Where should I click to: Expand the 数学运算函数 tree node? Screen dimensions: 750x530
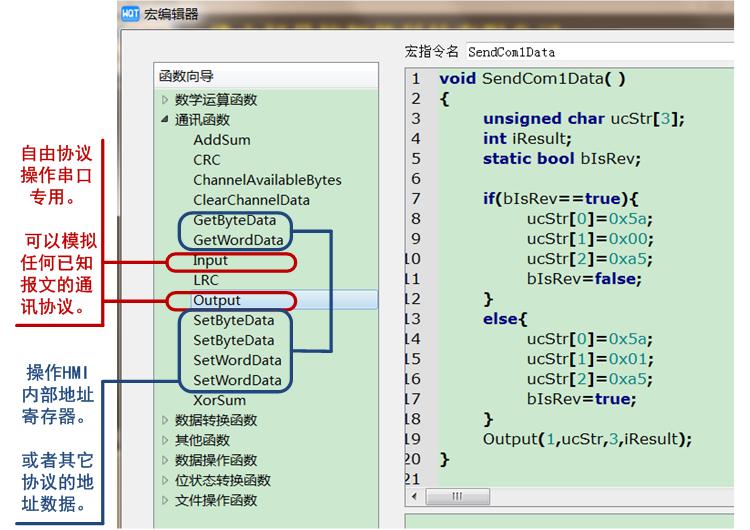pos(165,100)
